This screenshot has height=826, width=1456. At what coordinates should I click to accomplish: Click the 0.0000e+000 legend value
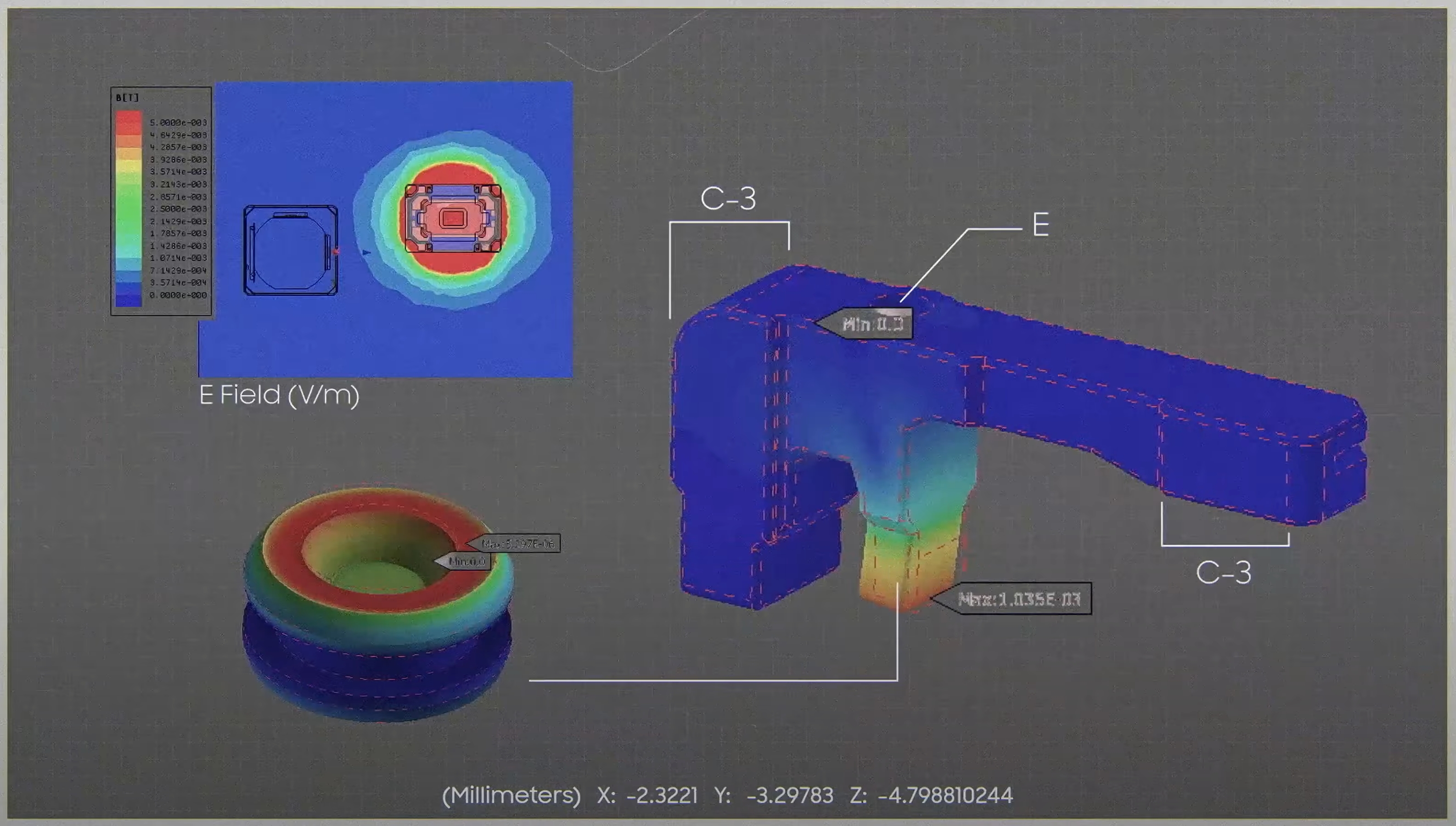(178, 295)
